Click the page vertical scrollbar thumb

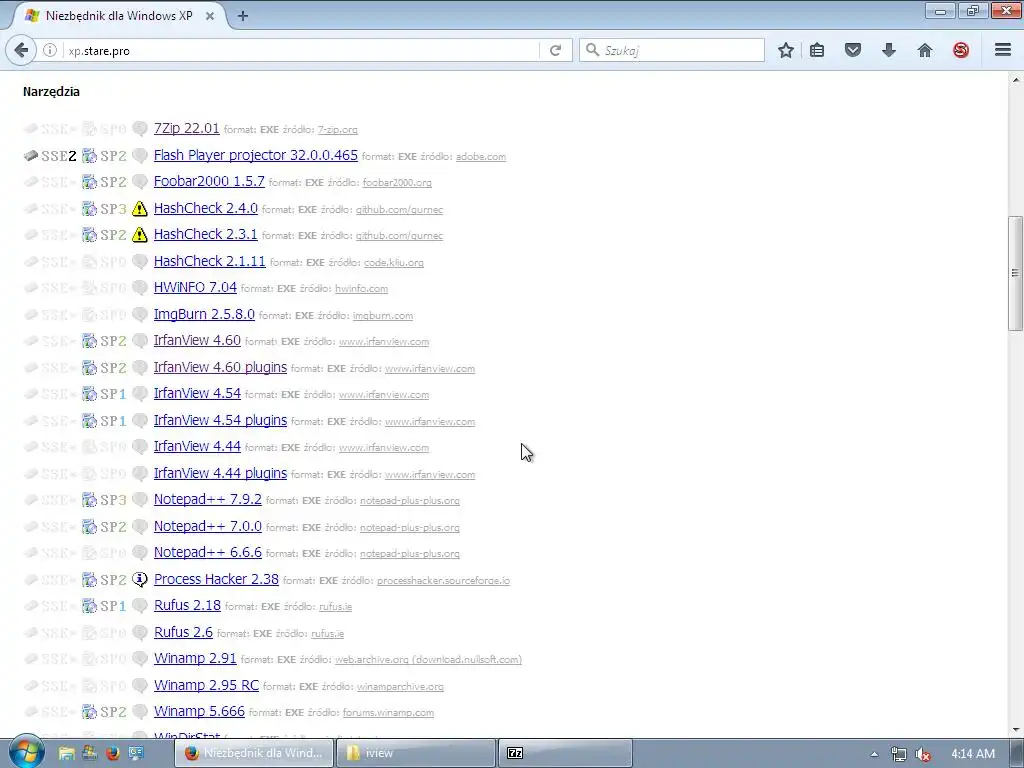click(x=1015, y=273)
